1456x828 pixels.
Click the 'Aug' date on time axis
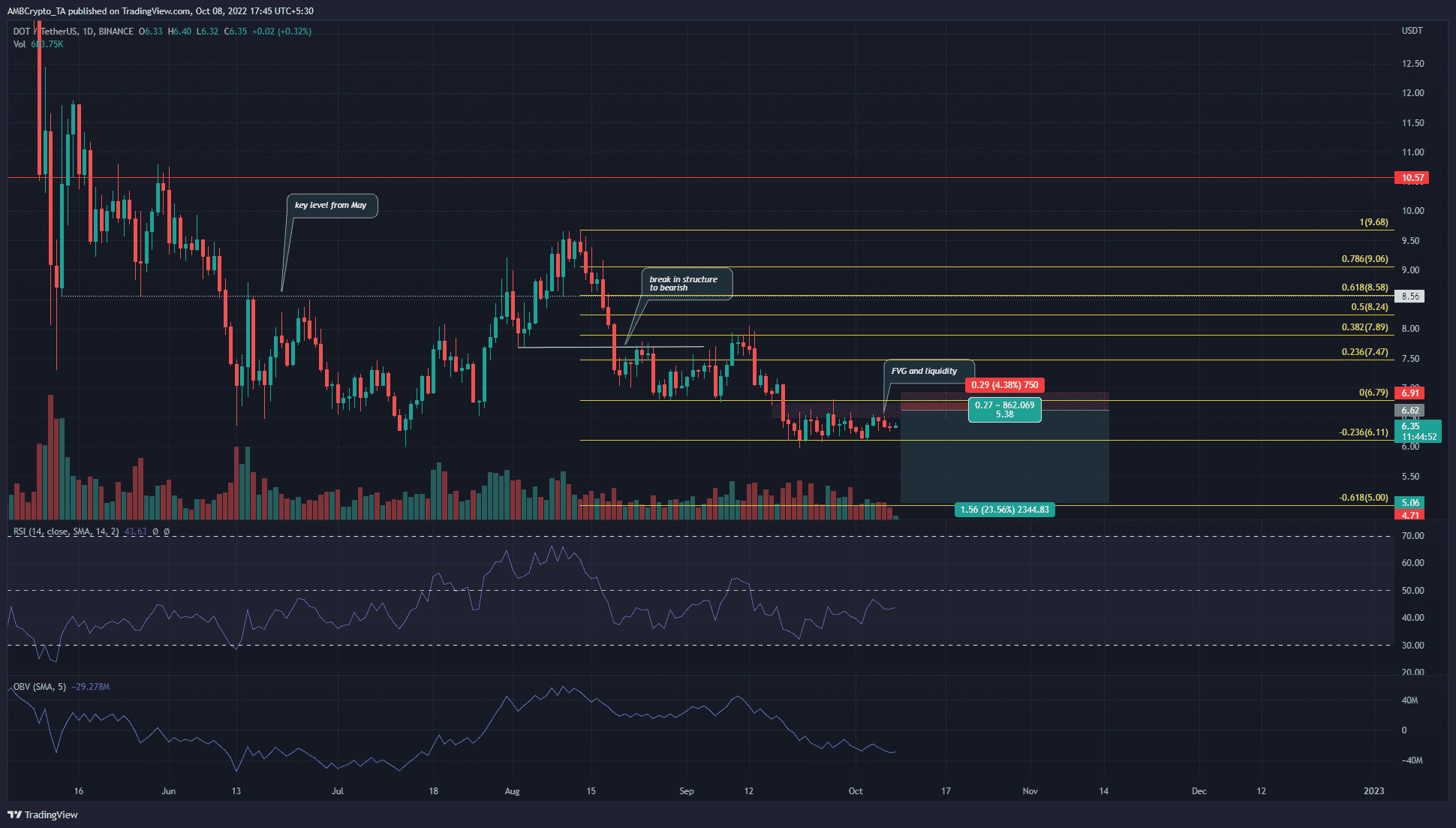pyautogui.click(x=512, y=791)
